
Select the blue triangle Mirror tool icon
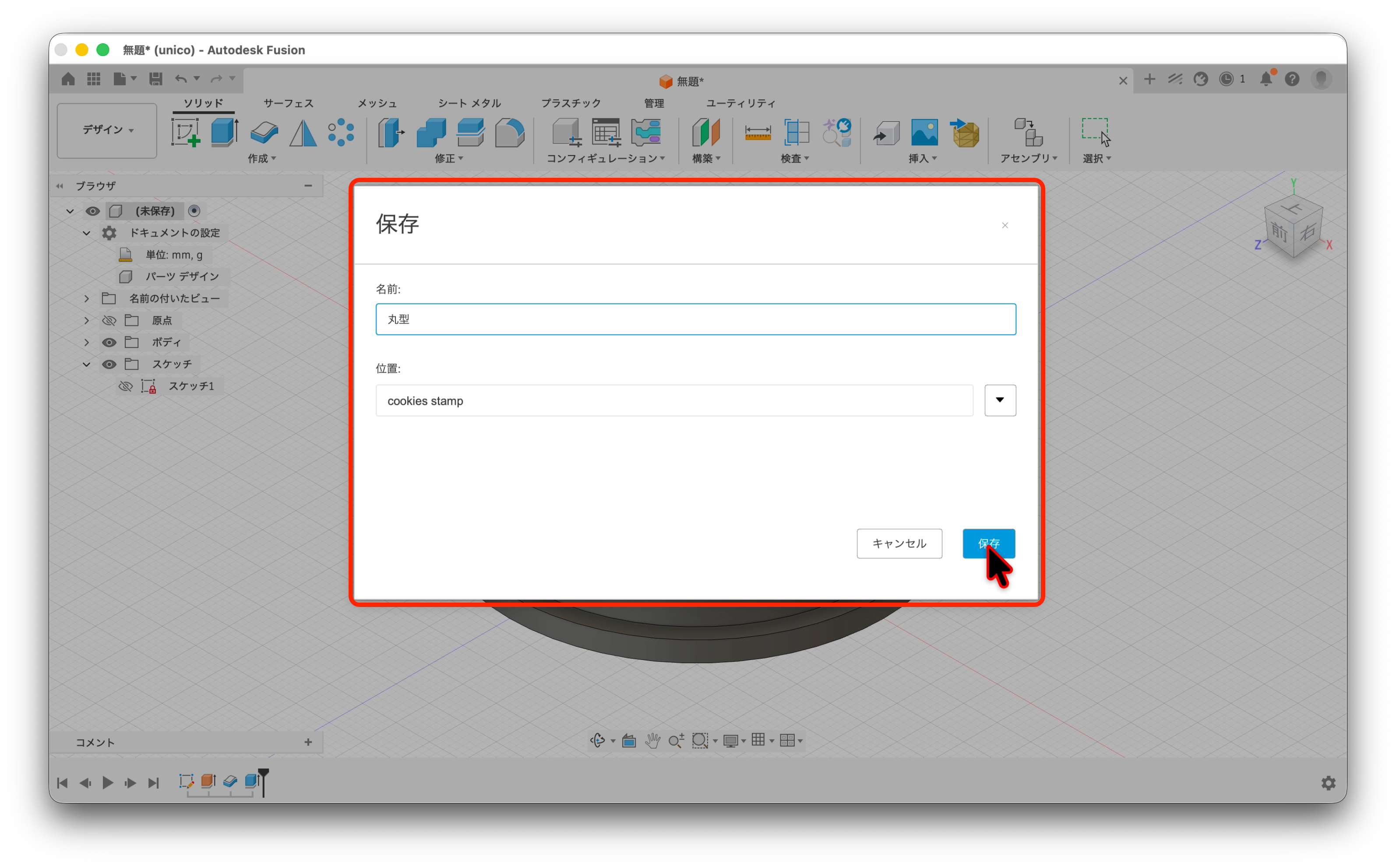coord(303,133)
